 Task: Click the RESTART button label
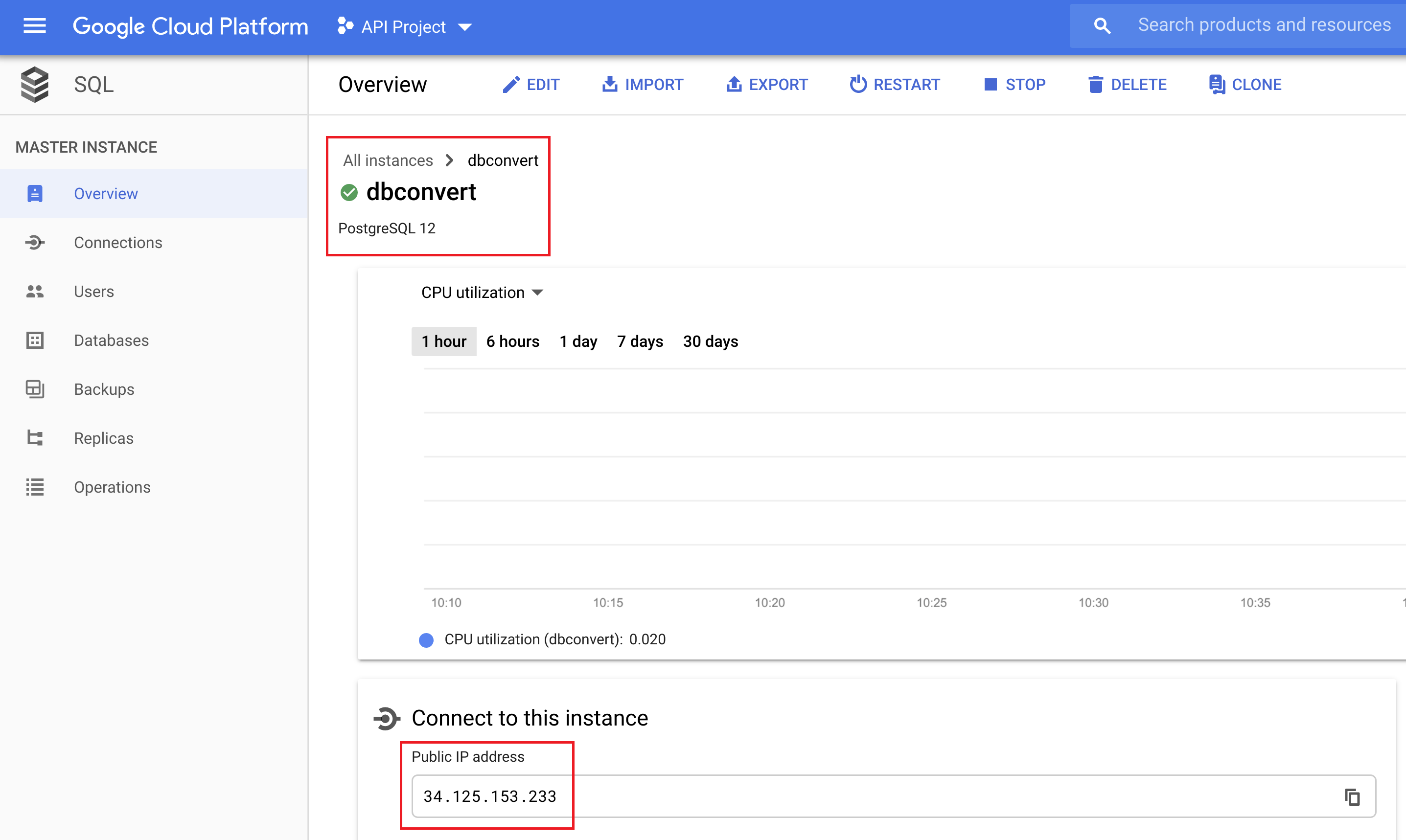pos(906,85)
